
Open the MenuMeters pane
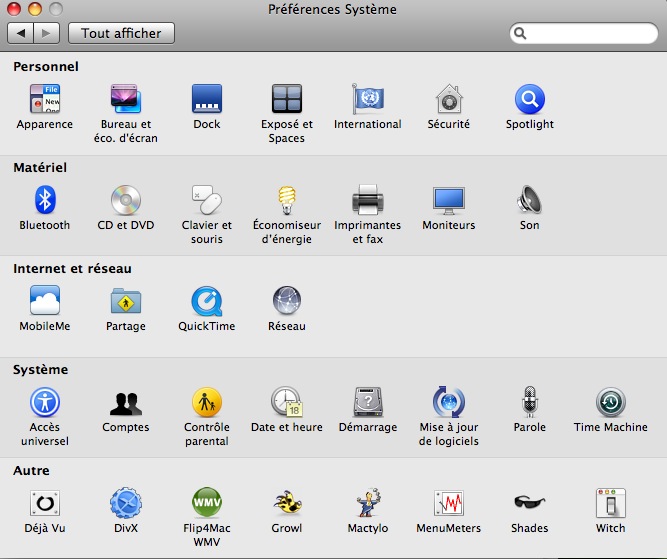tap(448, 504)
